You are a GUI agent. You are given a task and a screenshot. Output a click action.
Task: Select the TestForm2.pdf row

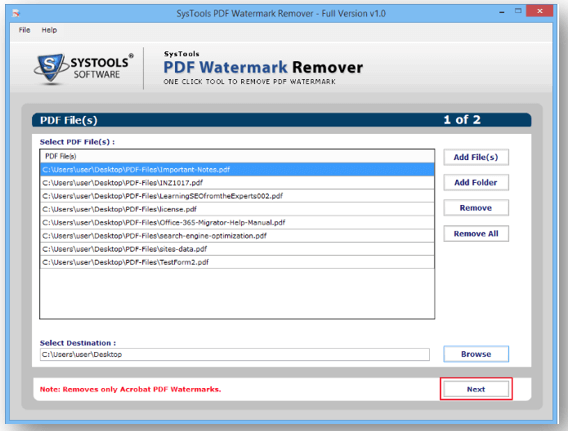(237, 262)
